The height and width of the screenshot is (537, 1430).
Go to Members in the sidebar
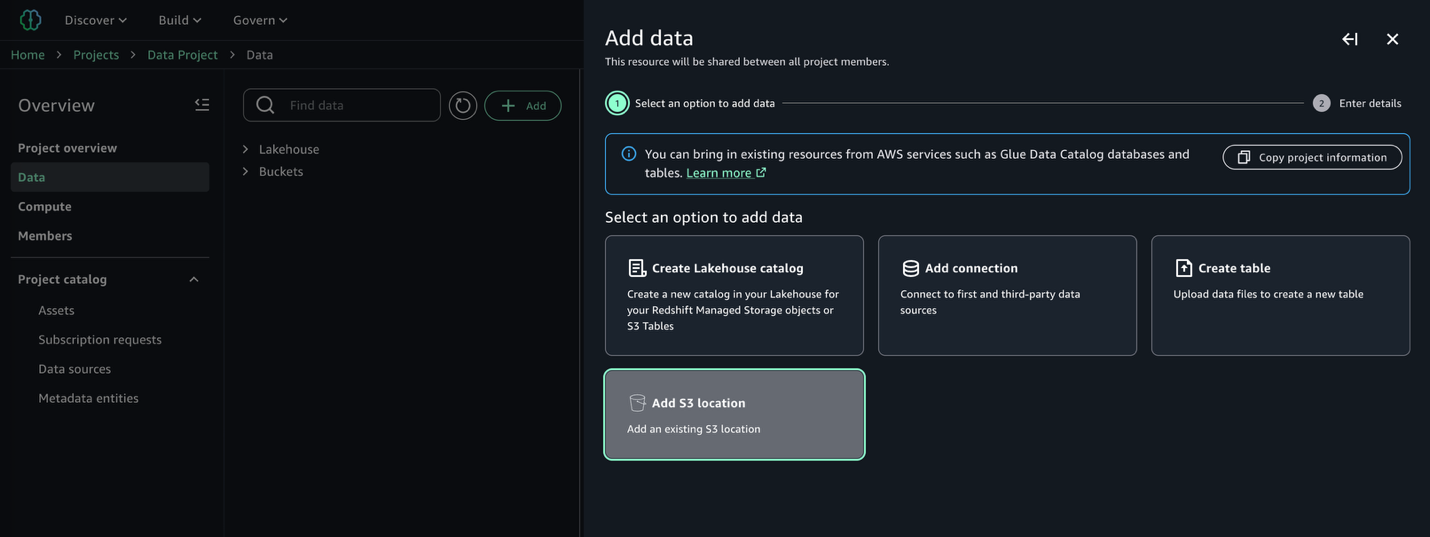coord(45,236)
